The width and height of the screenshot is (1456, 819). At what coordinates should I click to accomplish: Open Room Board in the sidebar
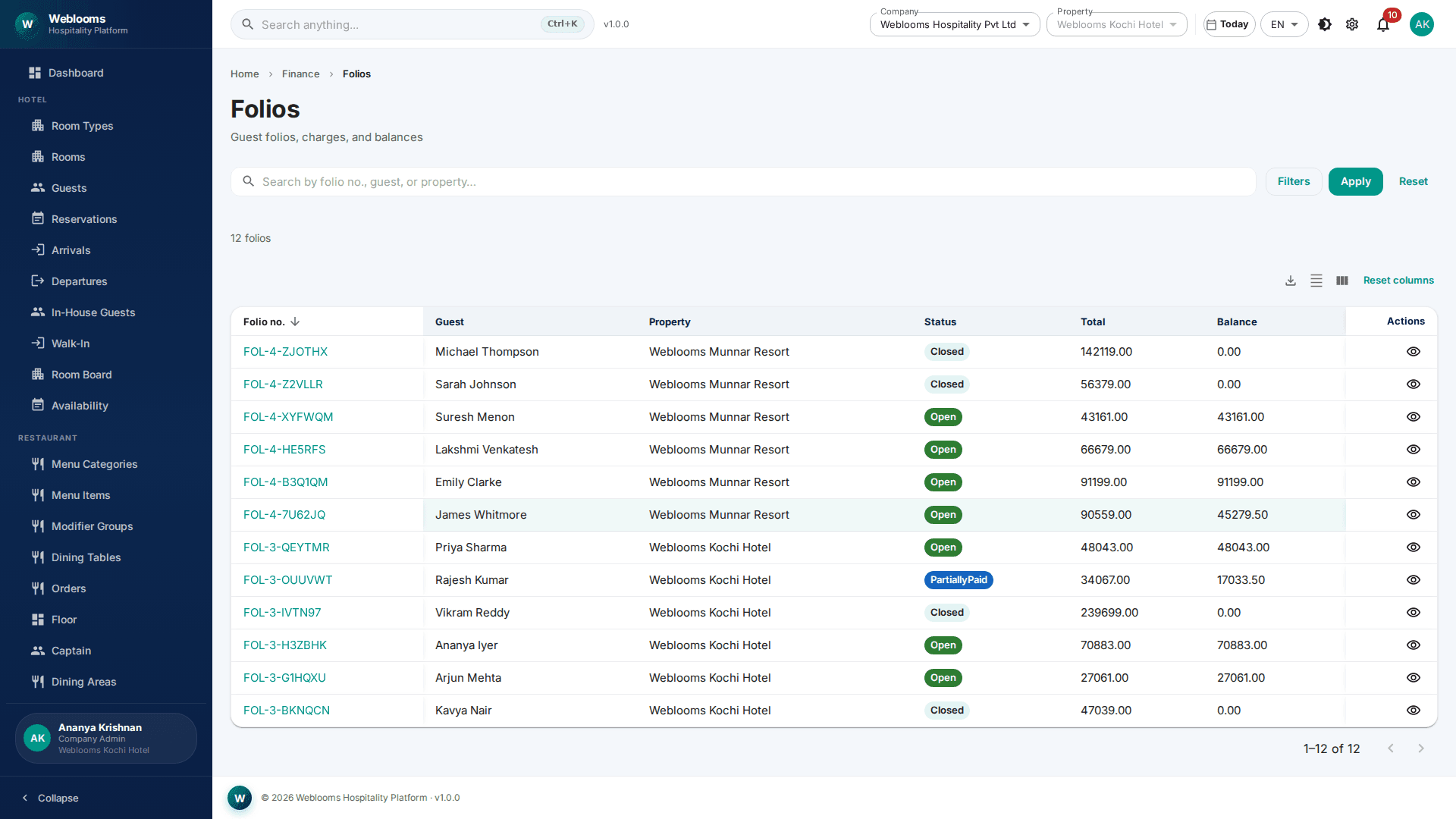pyautogui.click(x=106, y=375)
